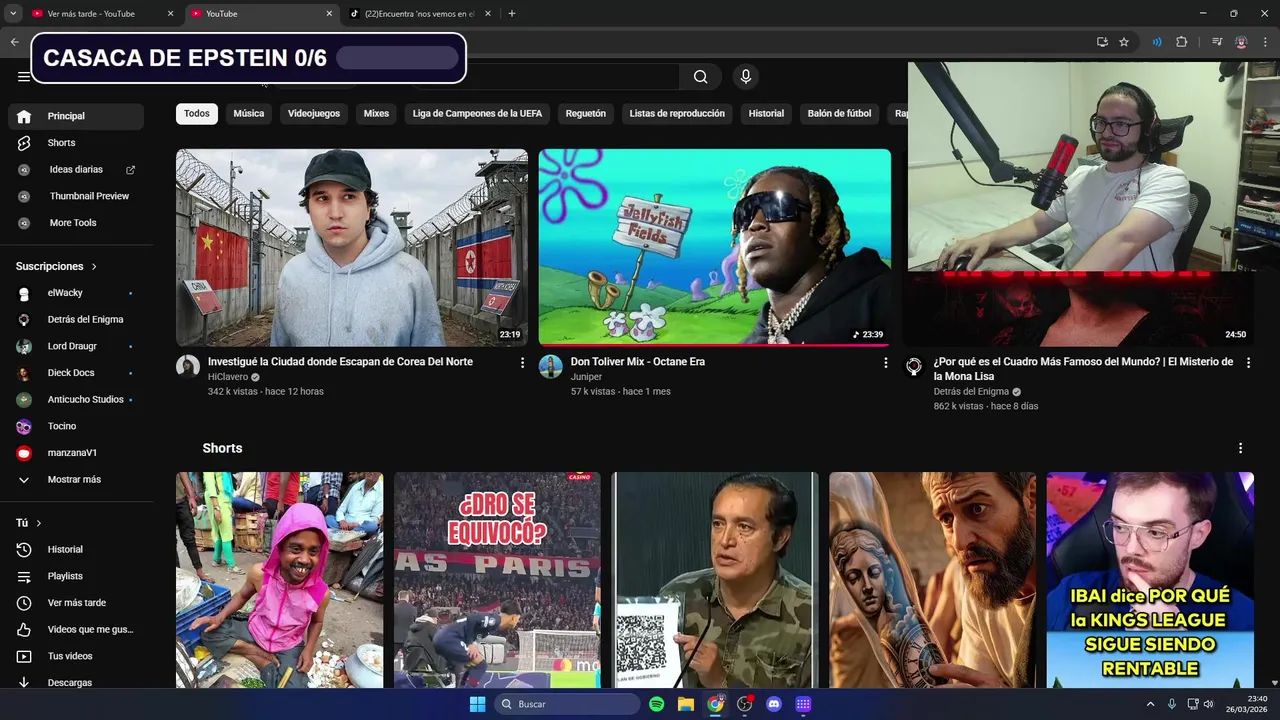Viewport: 1280px width, 720px height.
Task: Open Chrome tab search dropdown
Action: coord(13,14)
